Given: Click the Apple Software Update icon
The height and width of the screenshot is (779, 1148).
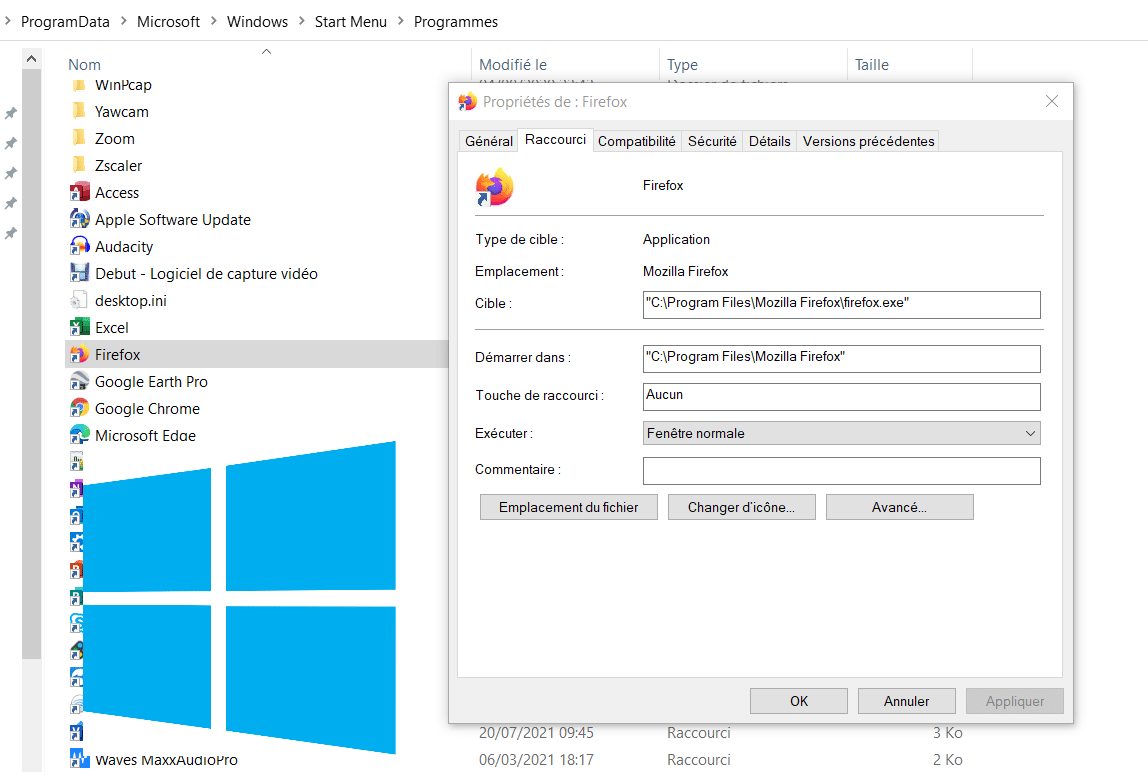Looking at the screenshot, I should 79,220.
